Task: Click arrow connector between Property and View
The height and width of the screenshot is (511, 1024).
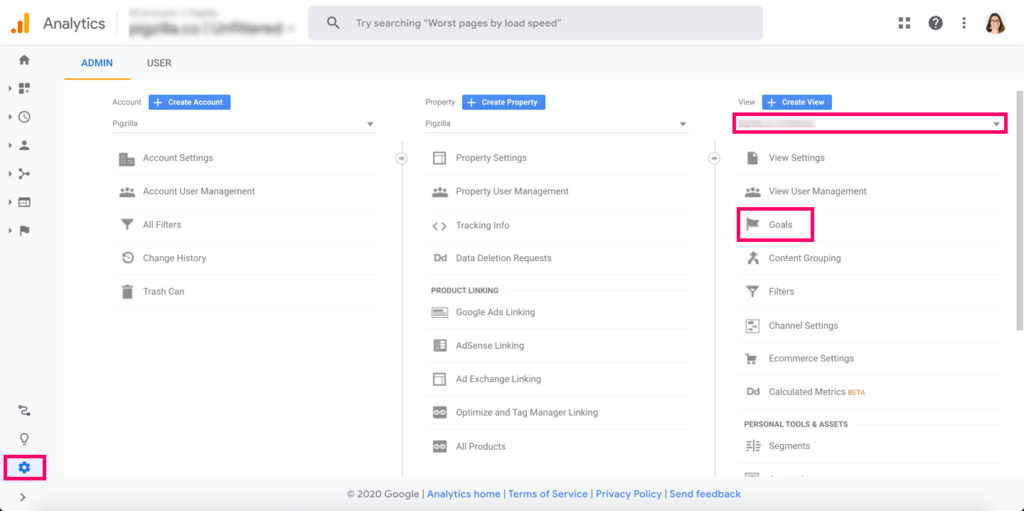Action: click(714, 158)
